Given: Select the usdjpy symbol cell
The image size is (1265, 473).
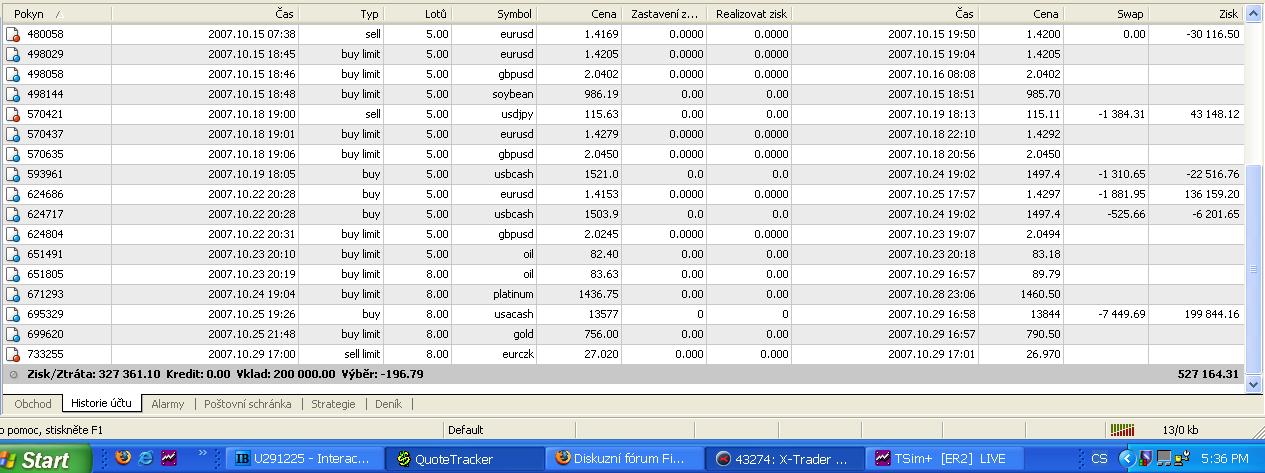Looking at the screenshot, I should (x=497, y=114).
